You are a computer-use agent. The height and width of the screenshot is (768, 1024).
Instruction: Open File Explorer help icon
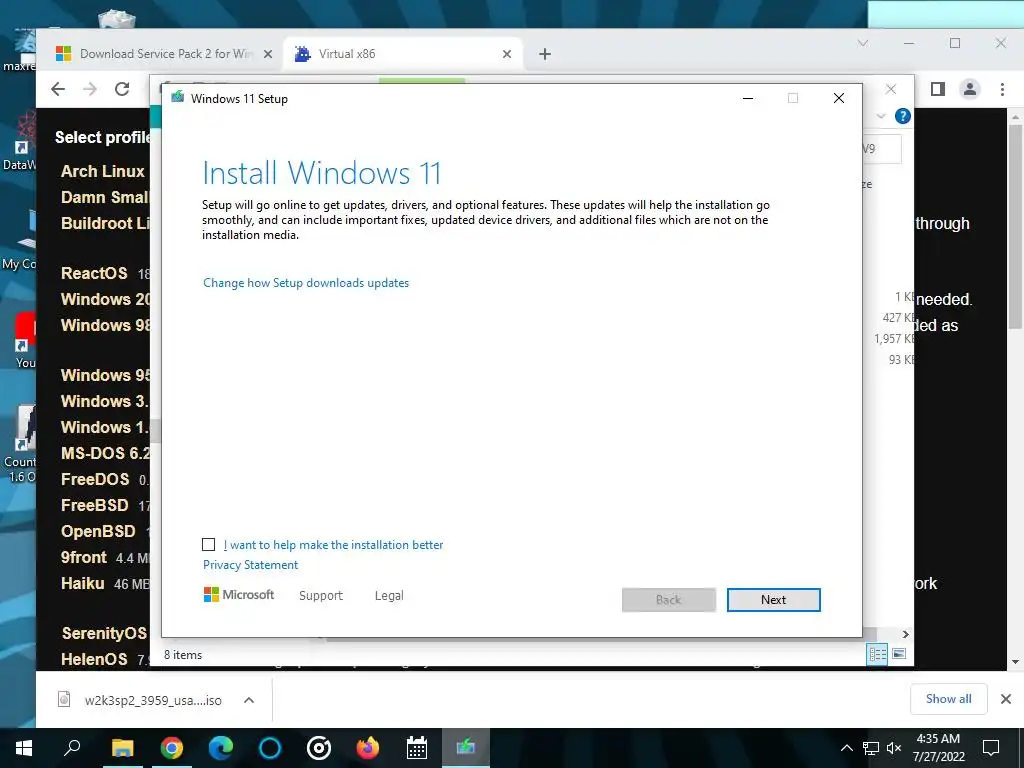[903, 116]
